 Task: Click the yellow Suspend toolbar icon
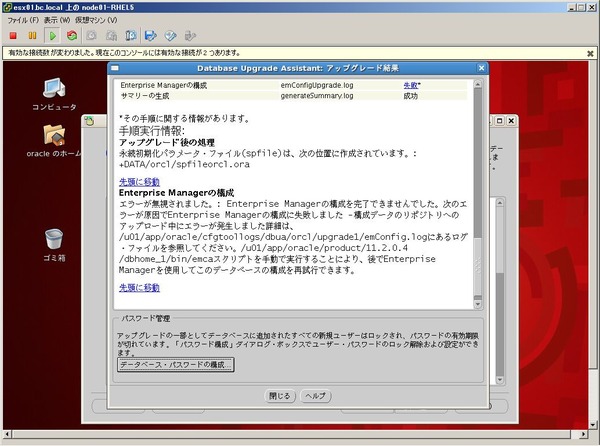click(x=33, y=36)
